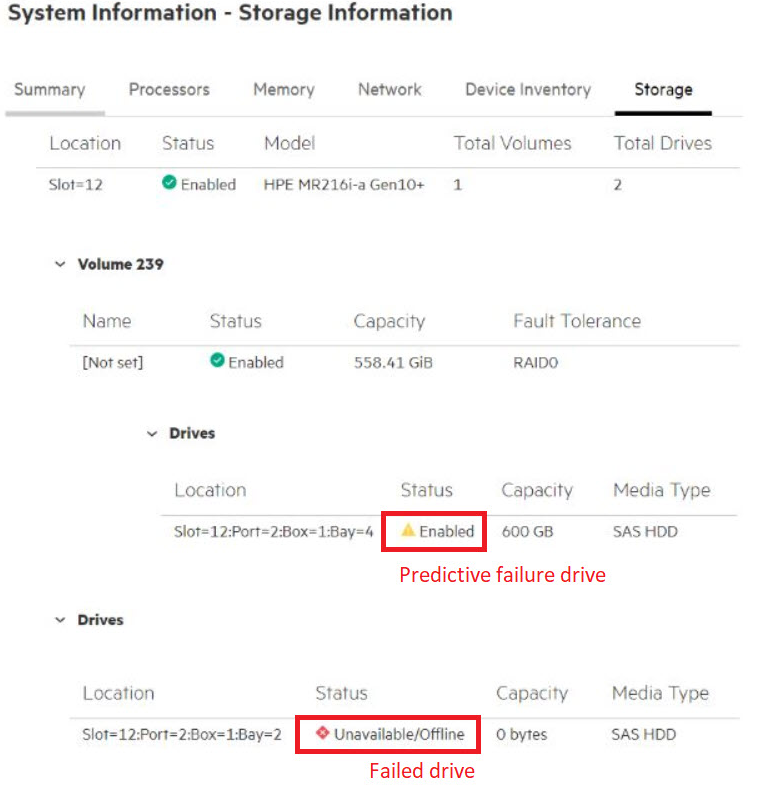Viewport: 760px width, 786px height.
Task: Open the Device Inventory tab
Action: click(x=528, y=90)
